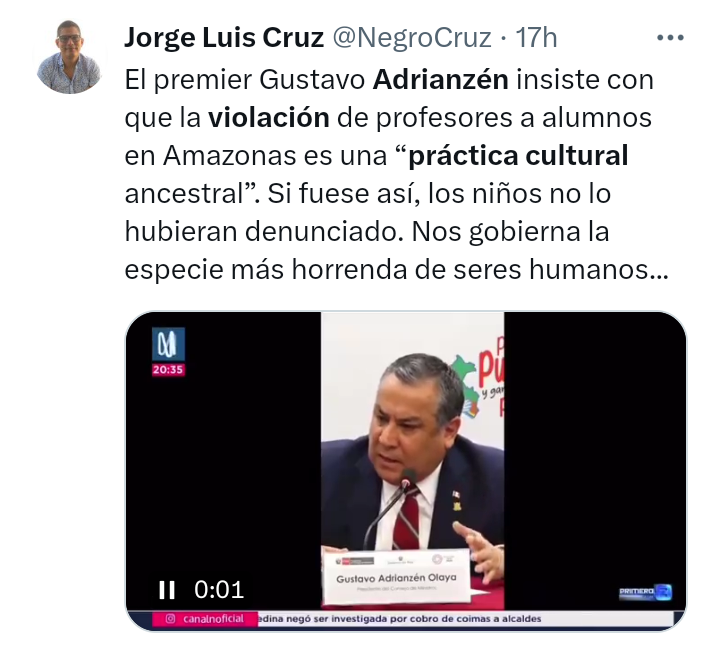Open Jorge Luis Cruz's profile avatar
720x650 pixels.
click(x=69, y=57)
